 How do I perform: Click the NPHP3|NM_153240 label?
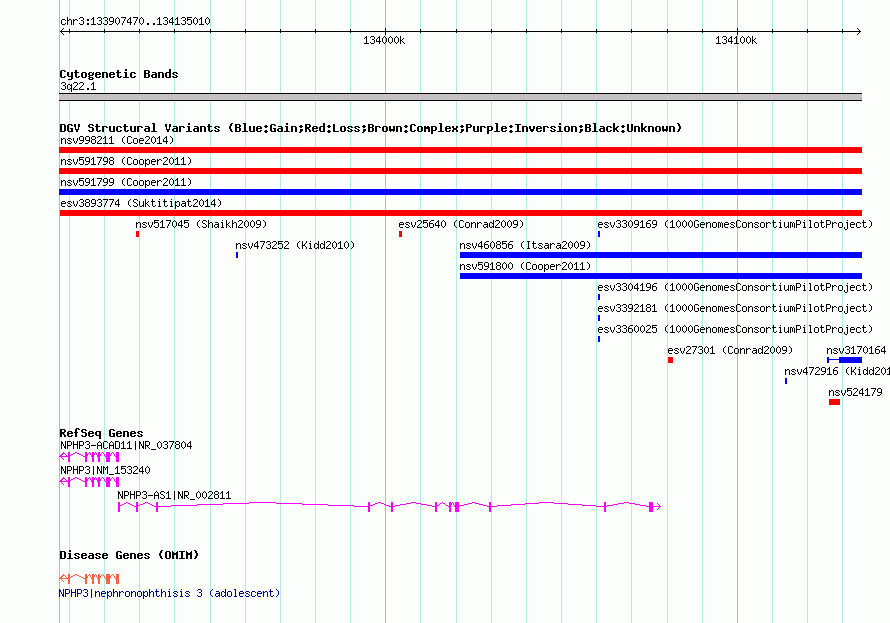click(x=105, y=471)
